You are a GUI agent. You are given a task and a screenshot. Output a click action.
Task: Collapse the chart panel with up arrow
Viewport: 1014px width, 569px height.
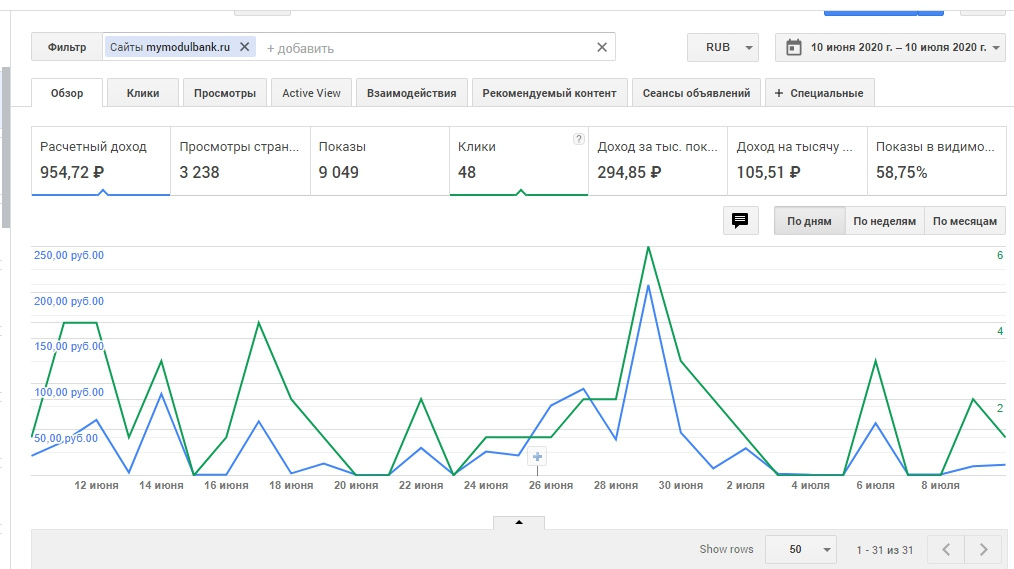point(518,522)
